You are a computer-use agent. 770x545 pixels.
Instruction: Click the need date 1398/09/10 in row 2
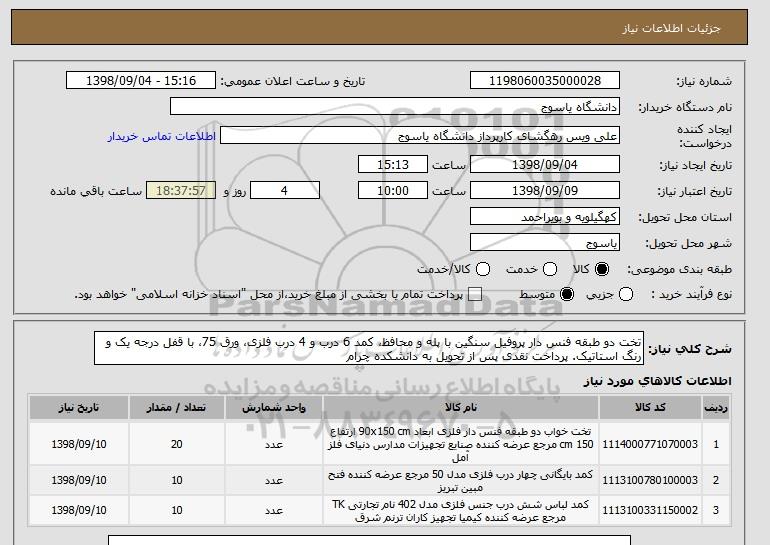pos(79,481)
